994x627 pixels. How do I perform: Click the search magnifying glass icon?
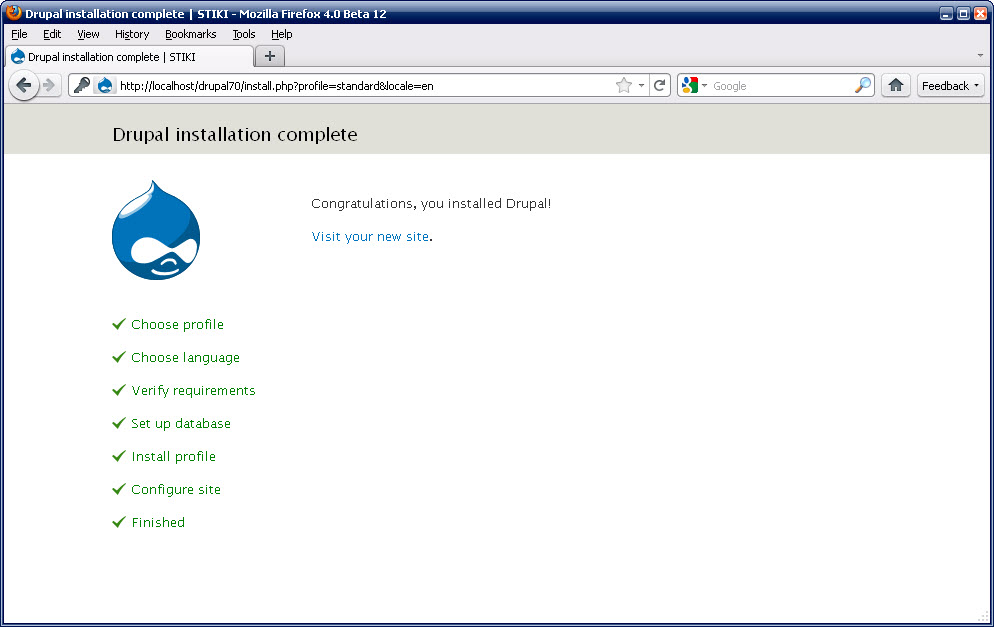[862, 86]
